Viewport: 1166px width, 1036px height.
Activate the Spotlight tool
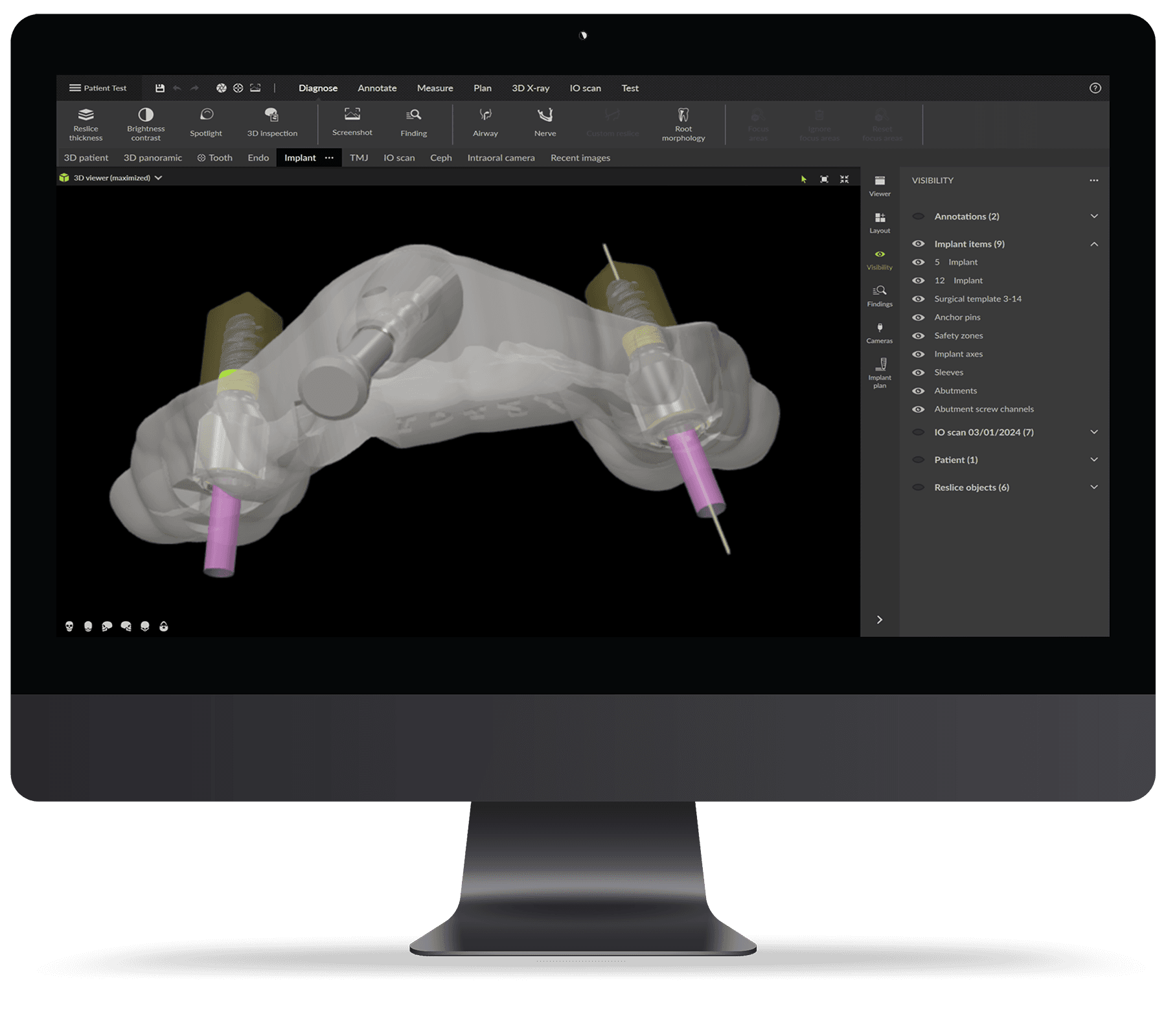[x=206, y=122]
